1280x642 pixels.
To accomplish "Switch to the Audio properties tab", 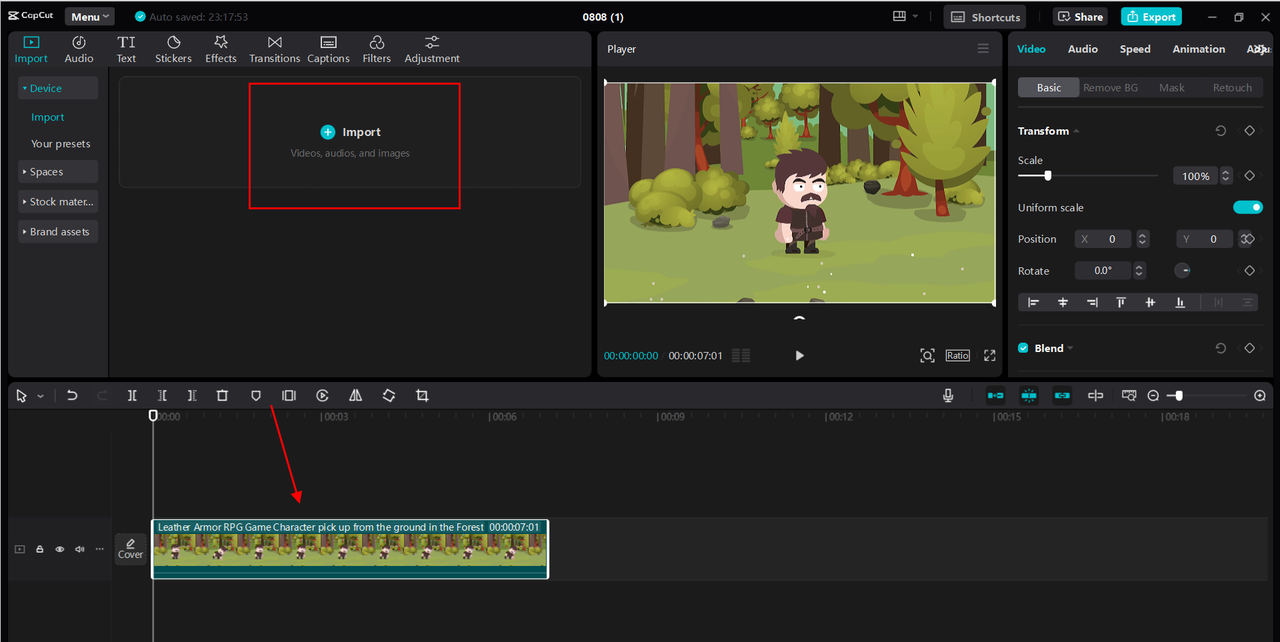I will (1083, 49).
